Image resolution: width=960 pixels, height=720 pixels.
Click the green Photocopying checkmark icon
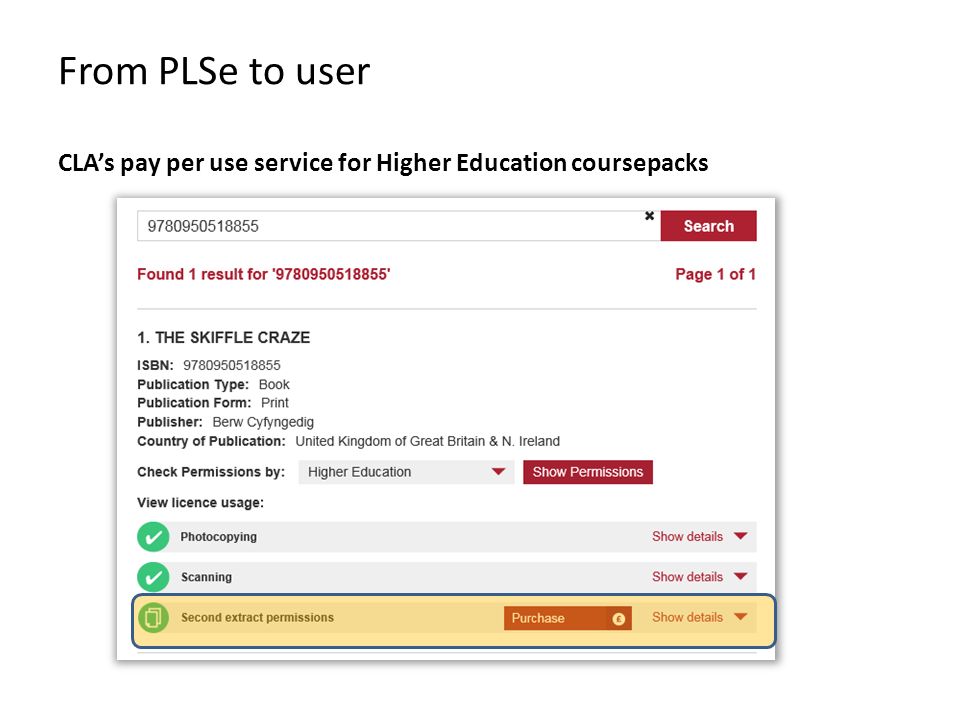pyautogui.click(x=153, y=537)
